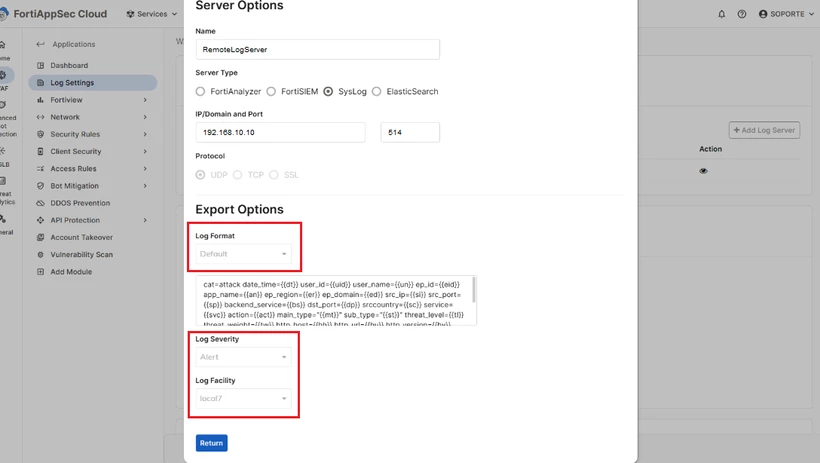Open the Log Format dropdown
Screen dimensions: 820x463
243,254
